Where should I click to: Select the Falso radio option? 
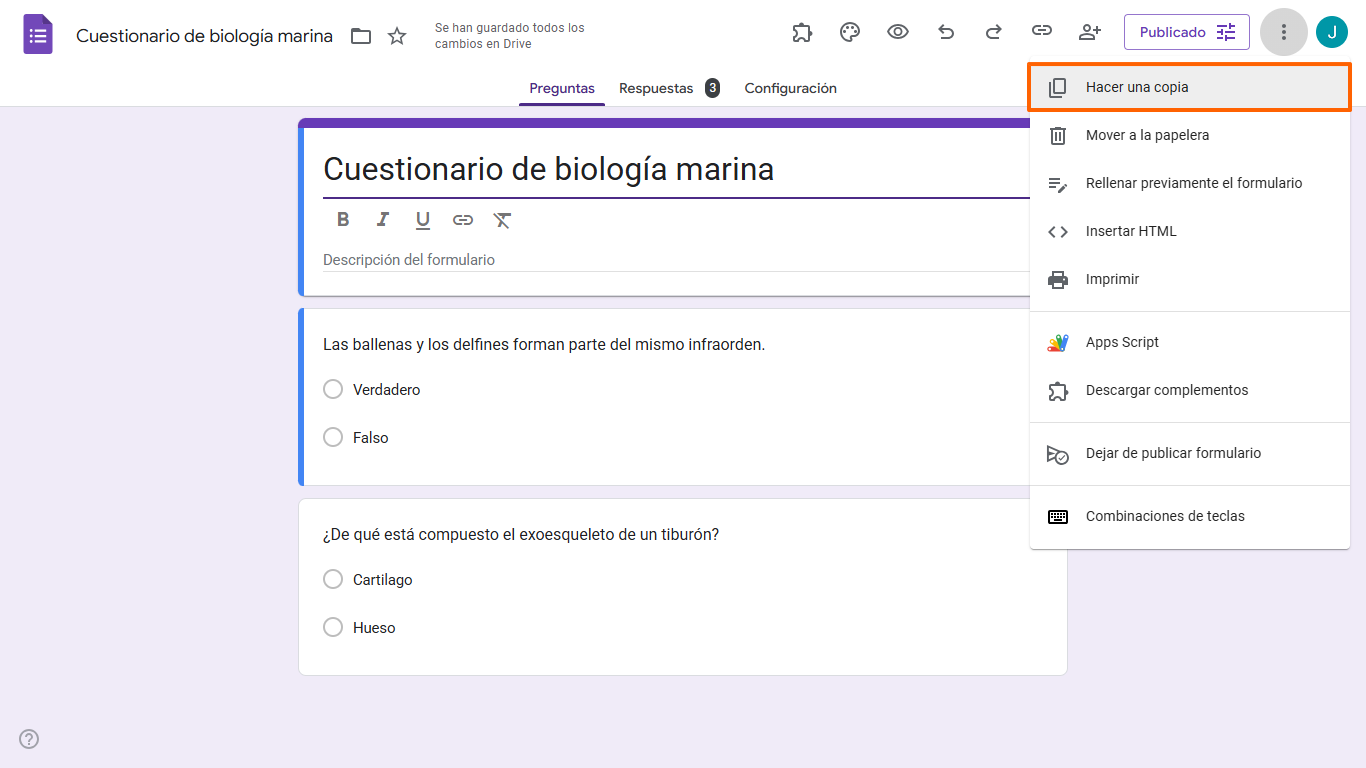(x=333, y=437)
